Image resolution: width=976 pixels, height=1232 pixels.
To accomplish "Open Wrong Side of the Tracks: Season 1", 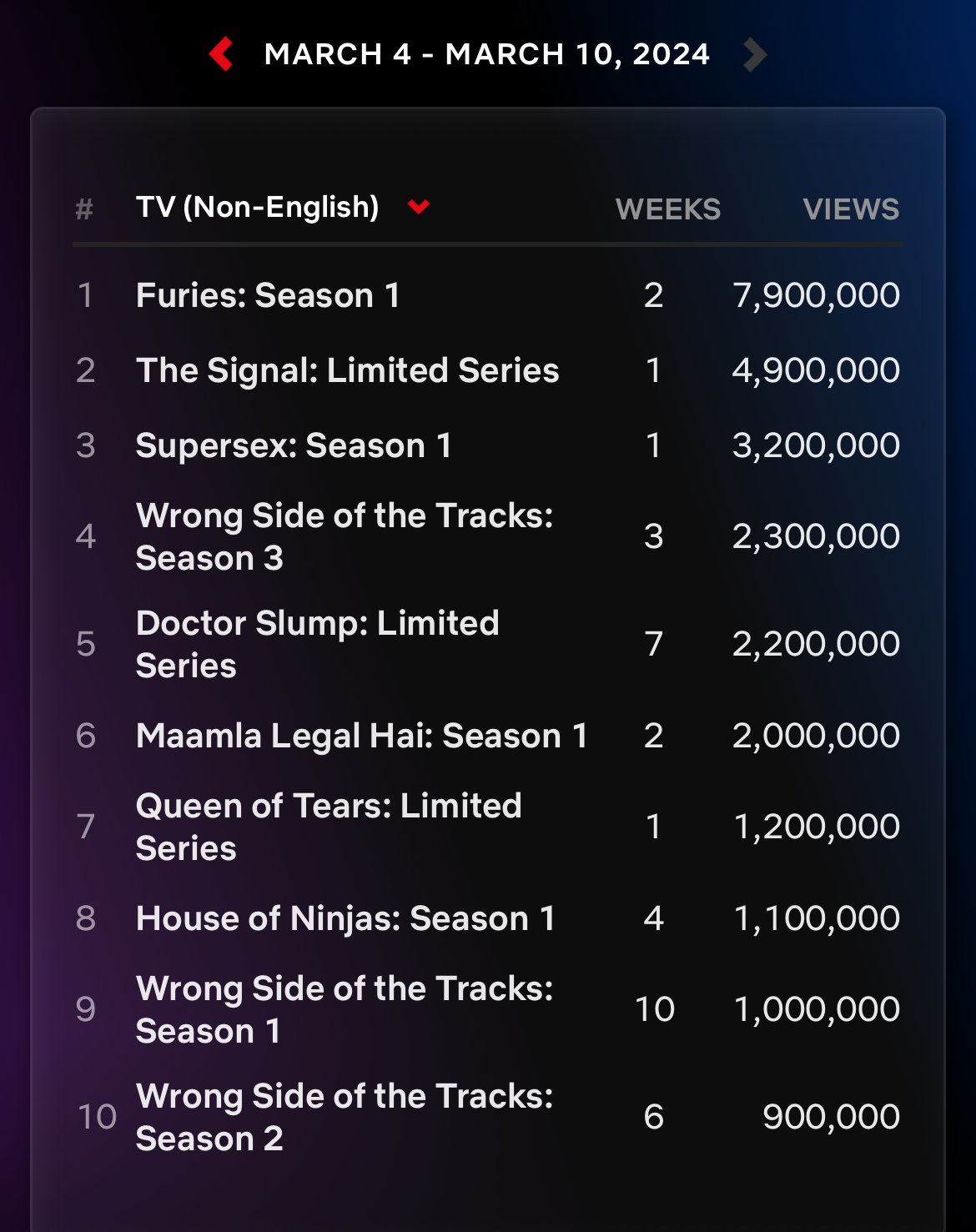I will click(x=344, y=1009).
